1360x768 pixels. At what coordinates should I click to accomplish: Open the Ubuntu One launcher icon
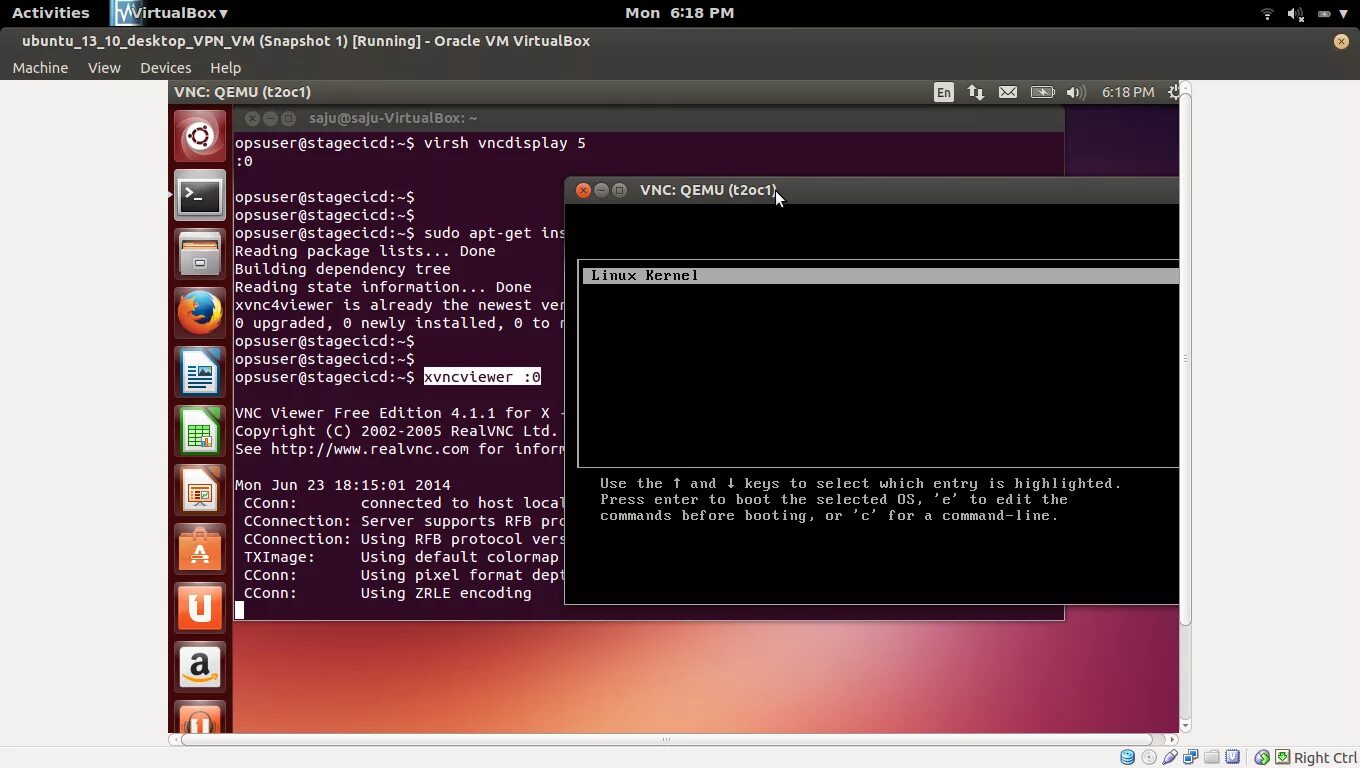tap(200, 608)
